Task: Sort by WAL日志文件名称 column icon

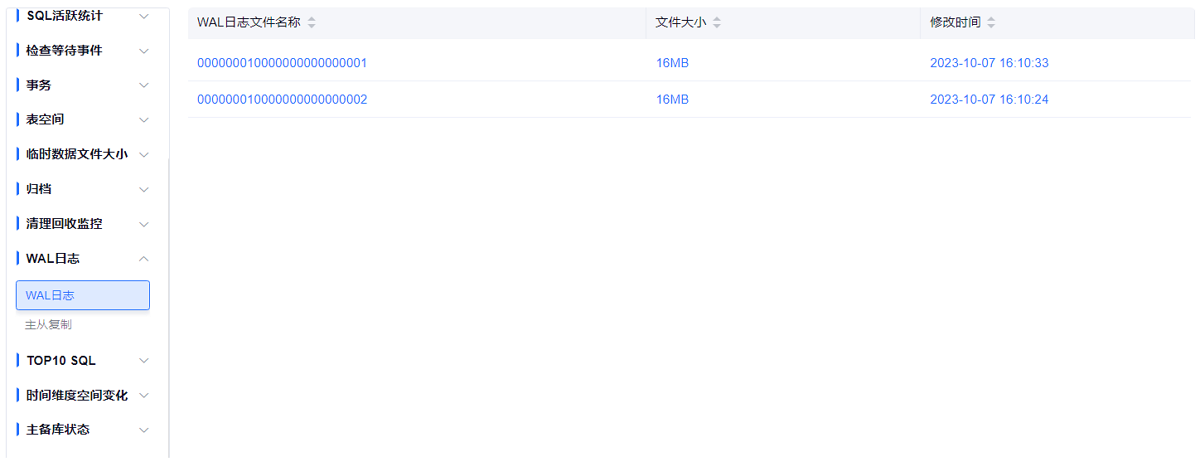Action: coord(311,23)
